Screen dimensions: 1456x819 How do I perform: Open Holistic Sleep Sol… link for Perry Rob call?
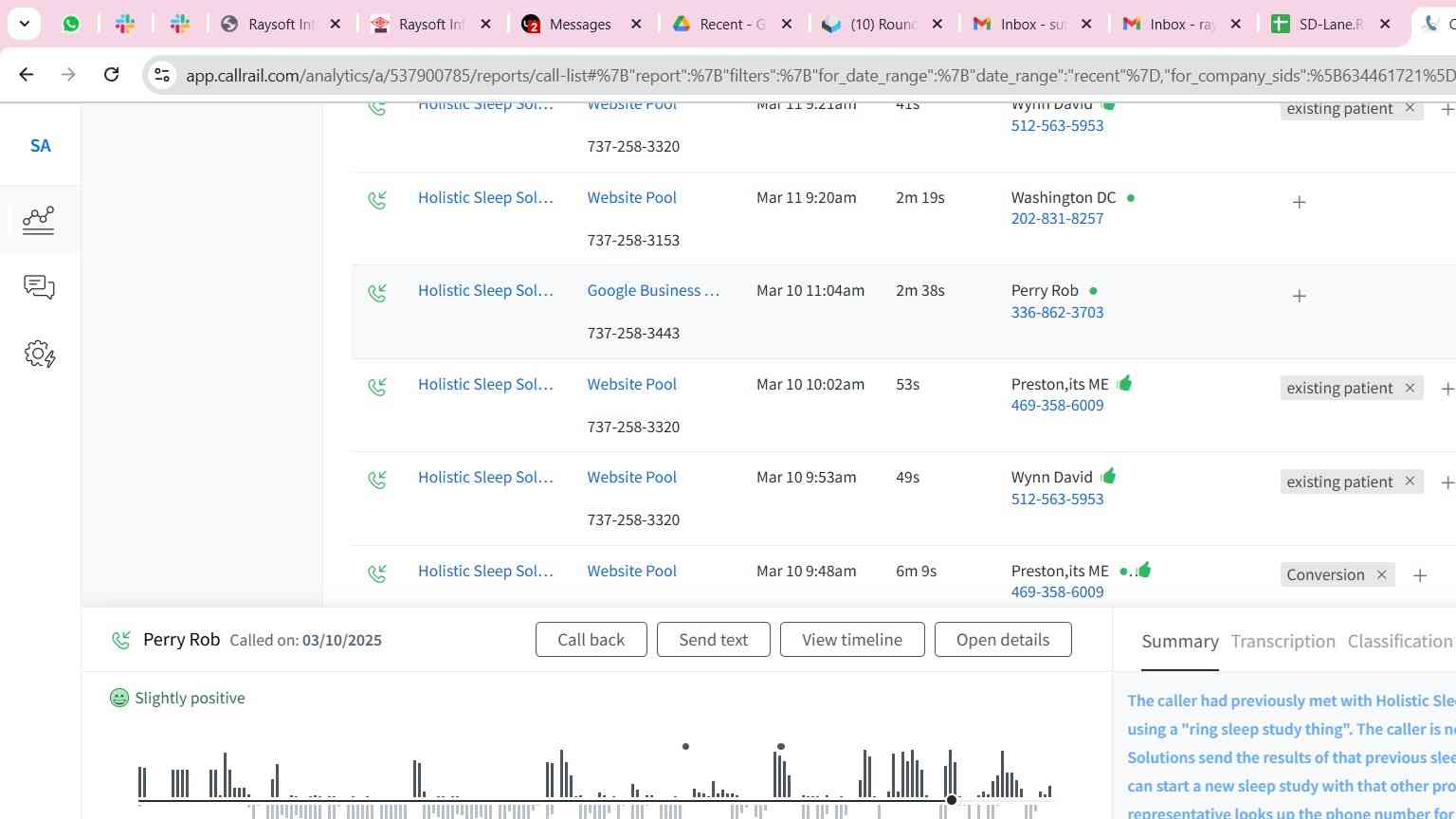485,290
